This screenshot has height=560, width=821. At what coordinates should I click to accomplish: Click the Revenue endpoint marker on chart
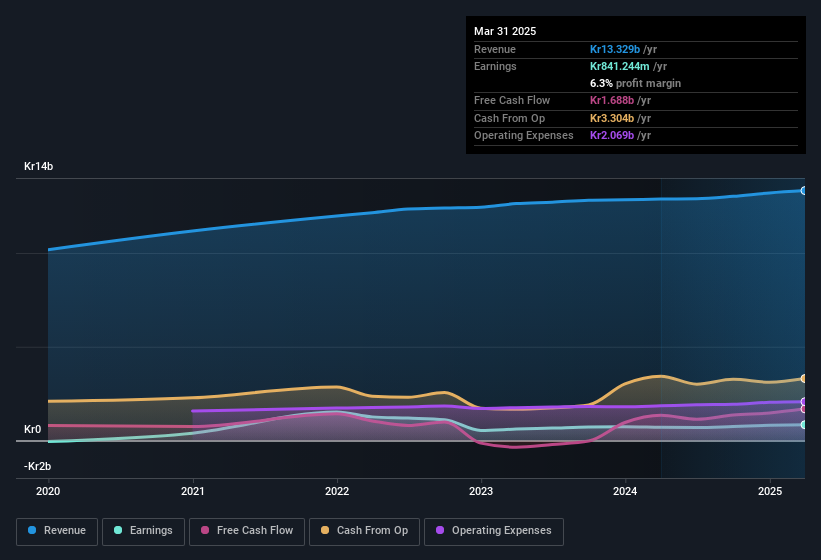point(804,191)
